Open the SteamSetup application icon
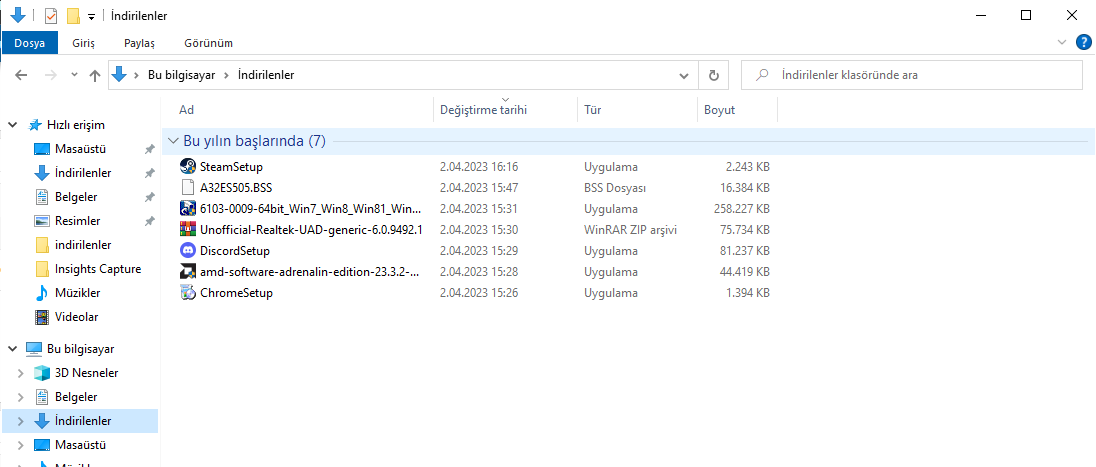 tap(187, 167)
